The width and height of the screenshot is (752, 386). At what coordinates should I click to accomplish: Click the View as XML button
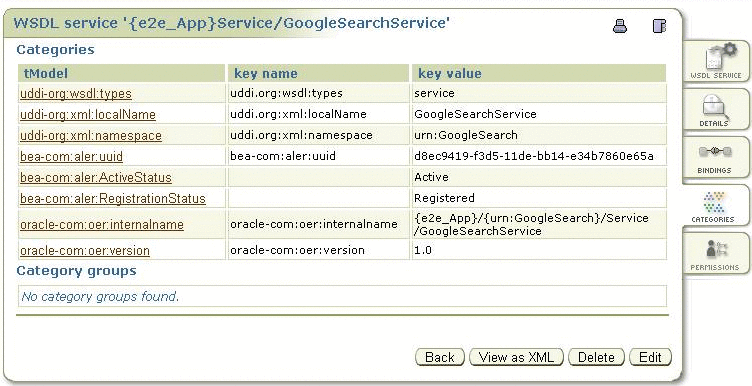(x=516, y=357)
